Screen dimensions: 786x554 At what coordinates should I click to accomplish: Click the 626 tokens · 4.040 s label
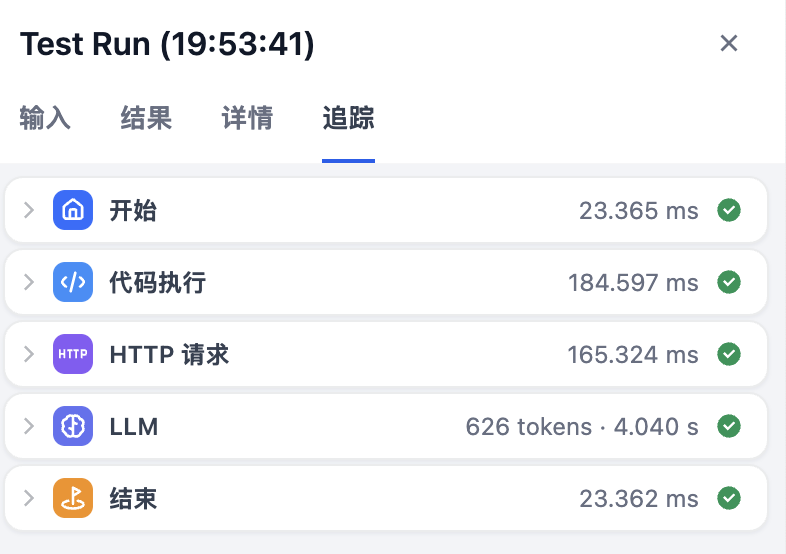click(582, 427)
